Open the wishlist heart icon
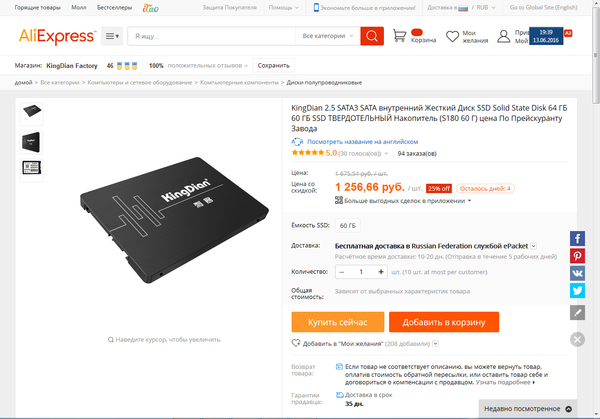Image resolution: width=600 pixels, height=419 pixels. [x=452, y=36]
